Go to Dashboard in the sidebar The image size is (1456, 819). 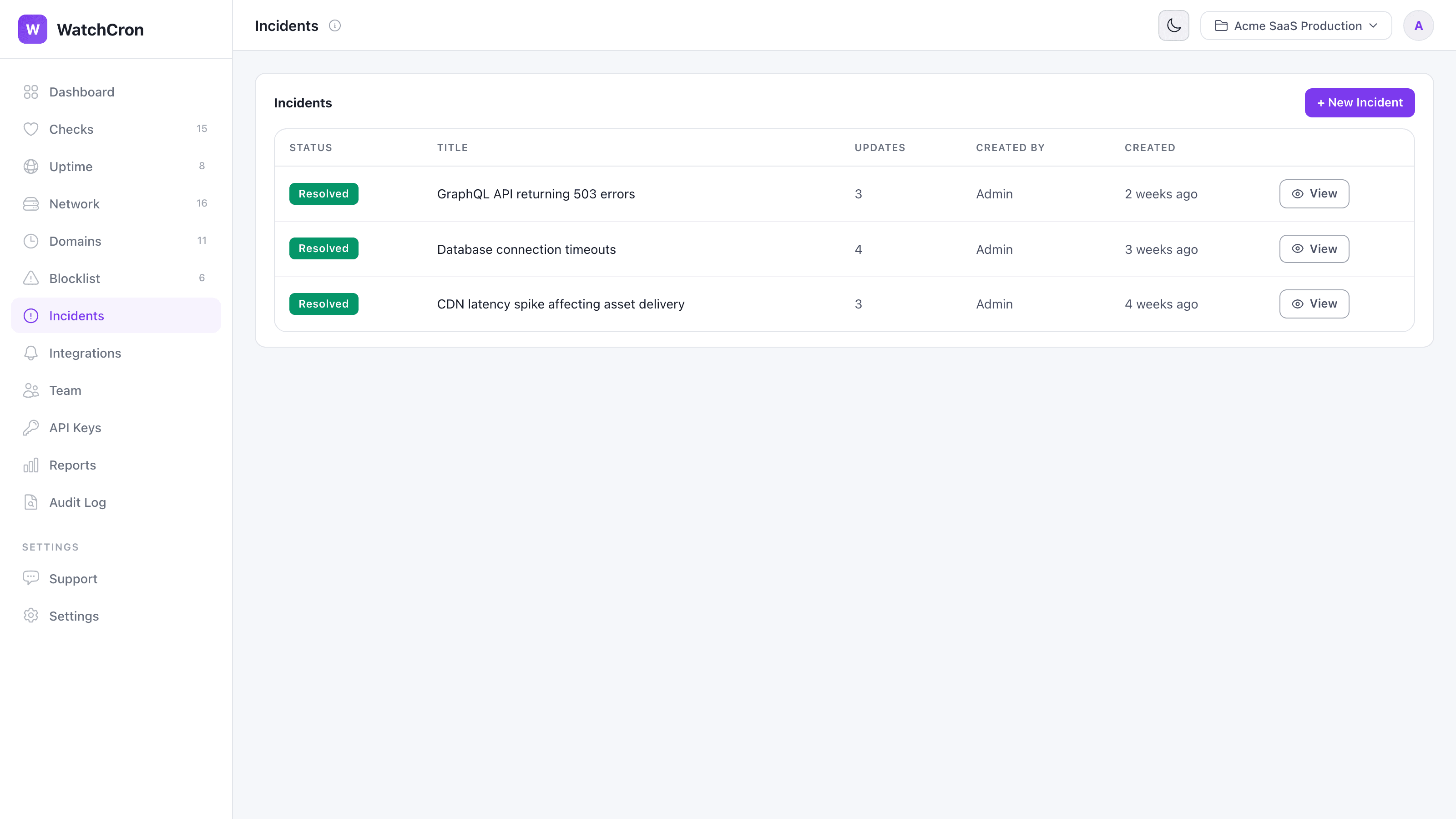click(x=116, y=92)
